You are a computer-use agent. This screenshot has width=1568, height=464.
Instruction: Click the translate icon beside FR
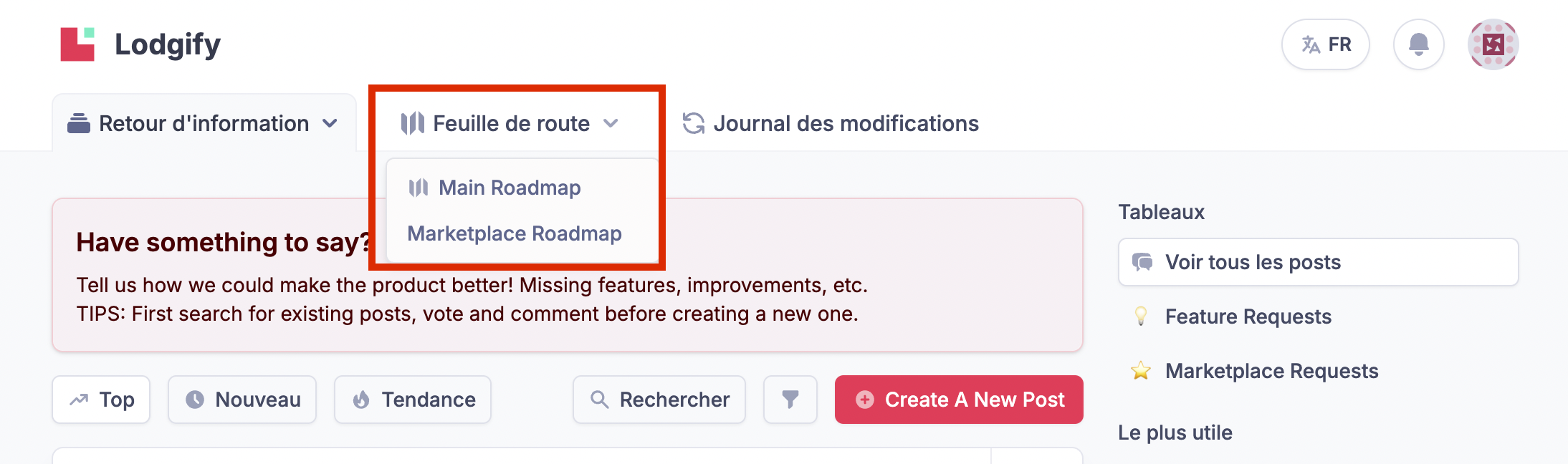tap(1311, 44)
